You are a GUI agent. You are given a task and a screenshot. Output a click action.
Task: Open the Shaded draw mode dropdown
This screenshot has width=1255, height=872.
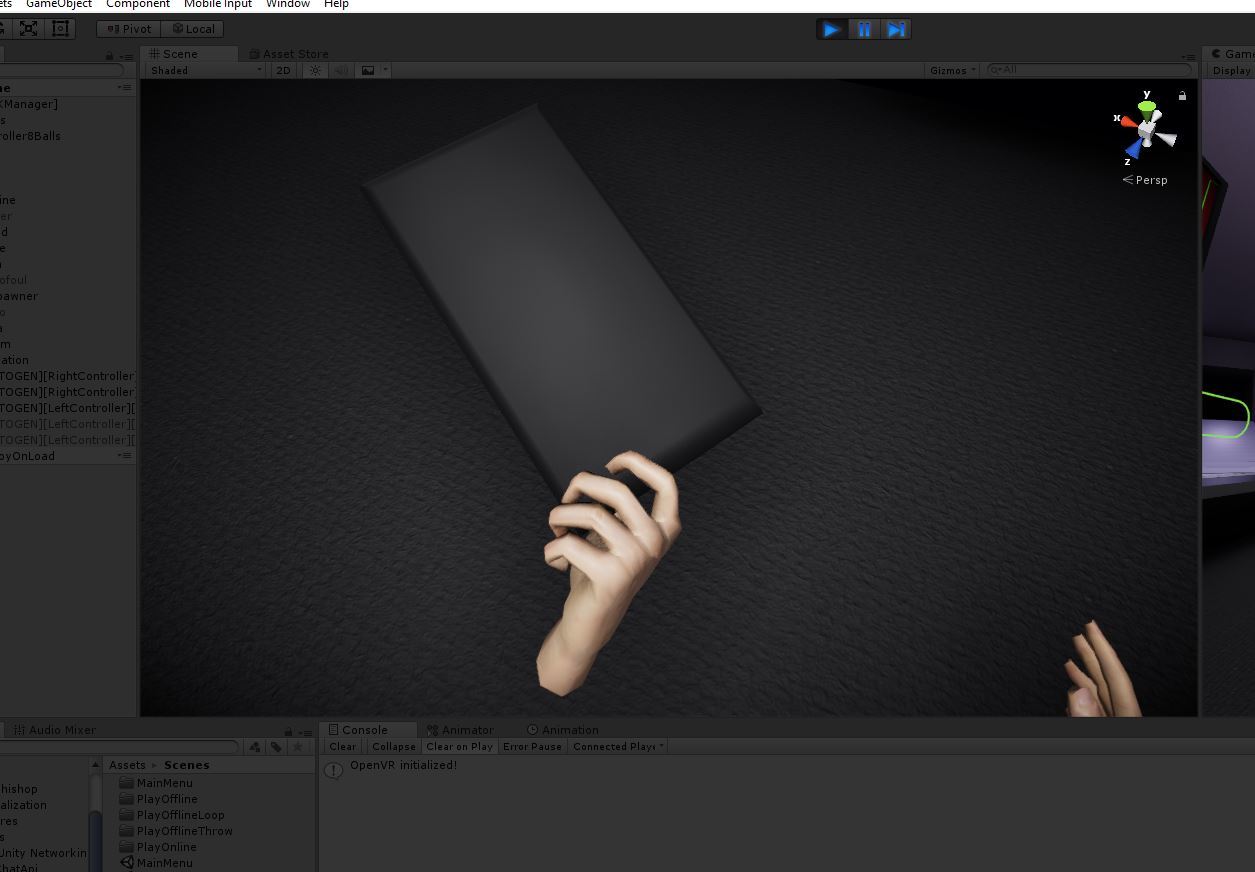coord(205,70)
